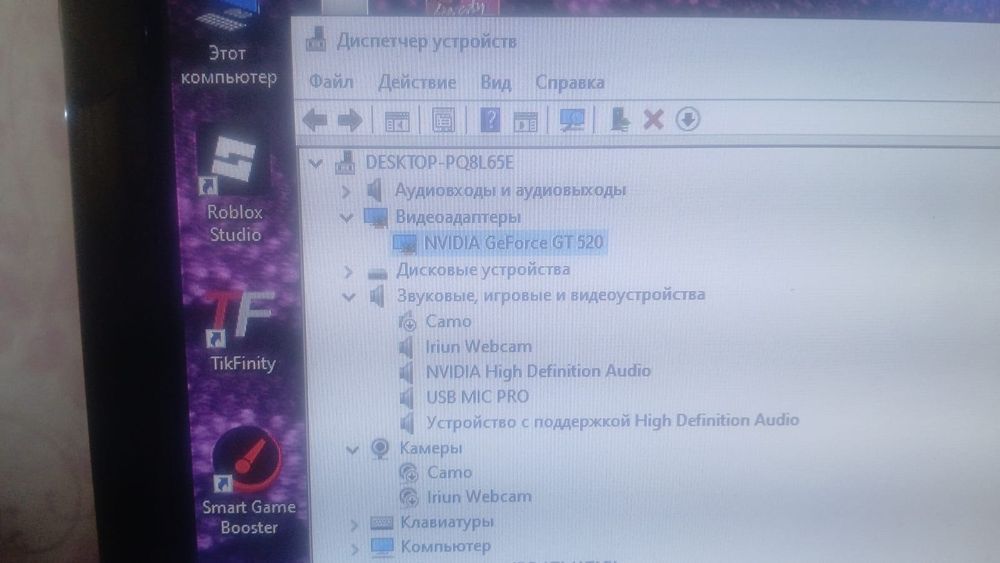Select the Камеры row
1000x563 pixels.
tap(430, 448)
